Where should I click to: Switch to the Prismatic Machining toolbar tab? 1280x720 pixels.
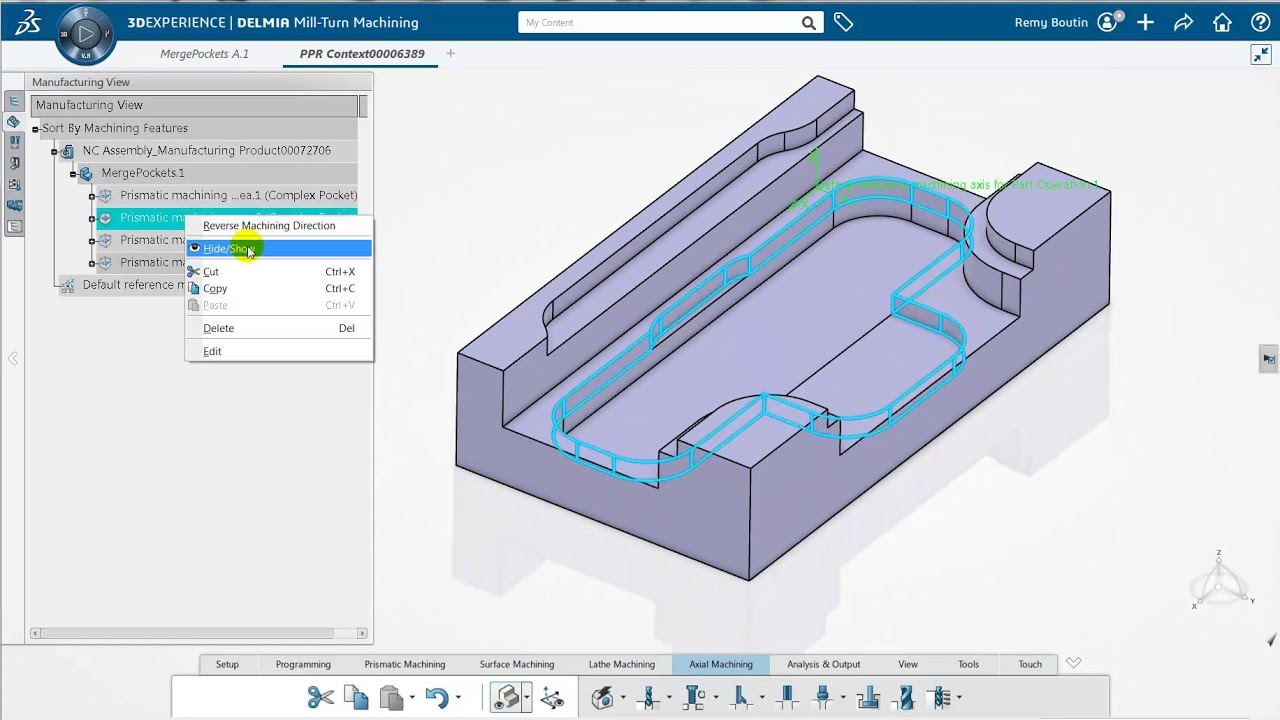click(404, 664)
